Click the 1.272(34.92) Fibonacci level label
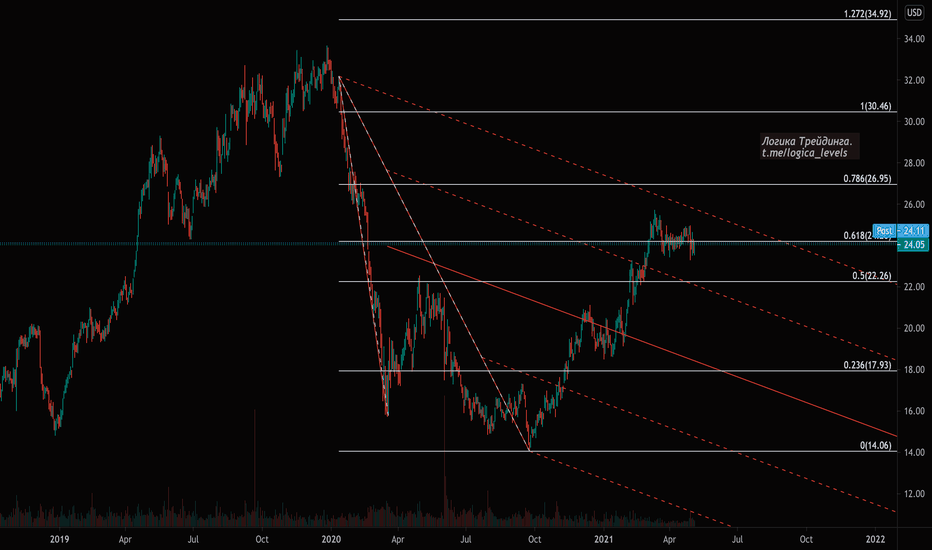932x550 pixels. (x=867, y=14)
